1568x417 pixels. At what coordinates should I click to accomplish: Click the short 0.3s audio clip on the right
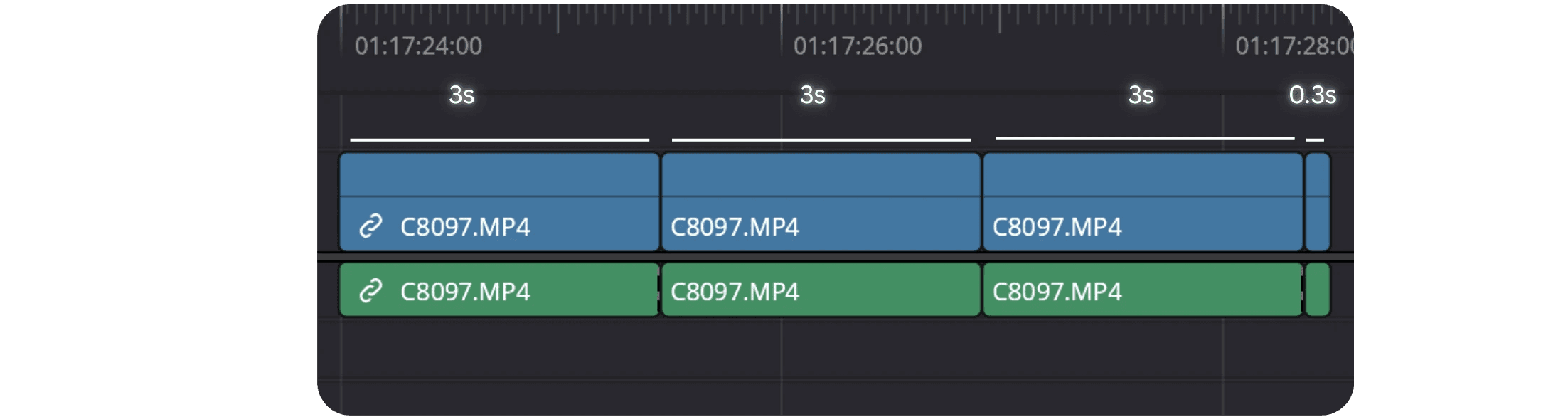coord(1319,290)
